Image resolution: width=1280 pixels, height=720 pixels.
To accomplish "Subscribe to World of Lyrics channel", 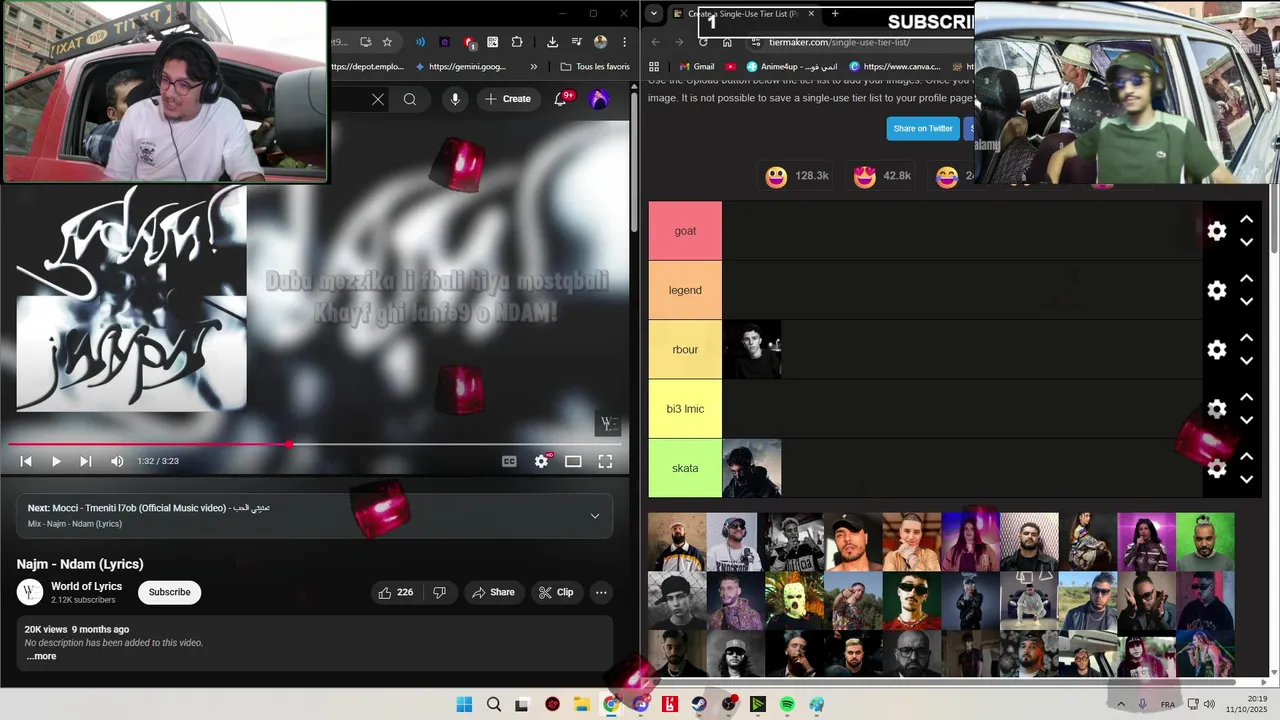I will pos(170,592).
